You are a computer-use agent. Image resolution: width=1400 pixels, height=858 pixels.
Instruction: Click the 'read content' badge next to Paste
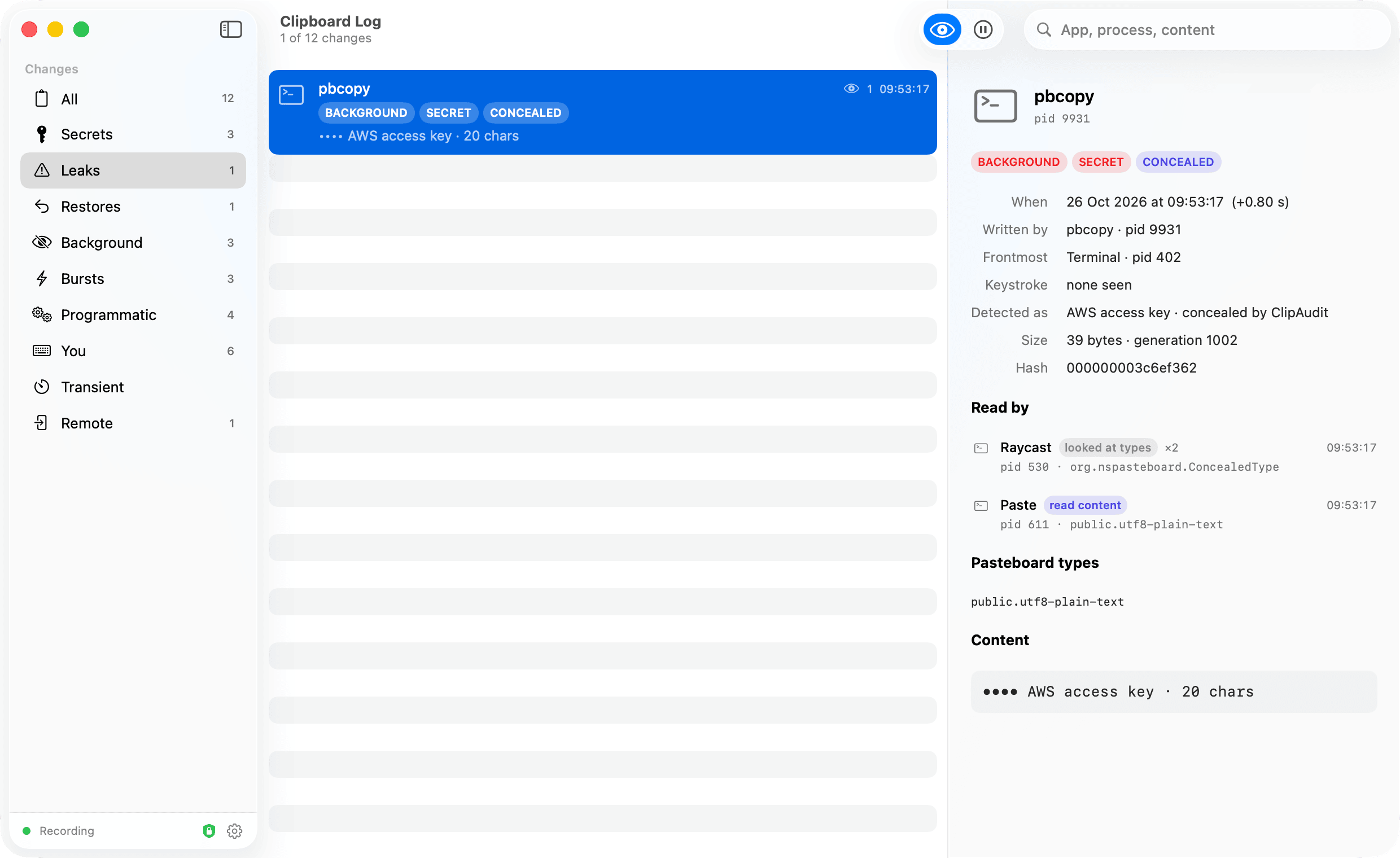1084,505
